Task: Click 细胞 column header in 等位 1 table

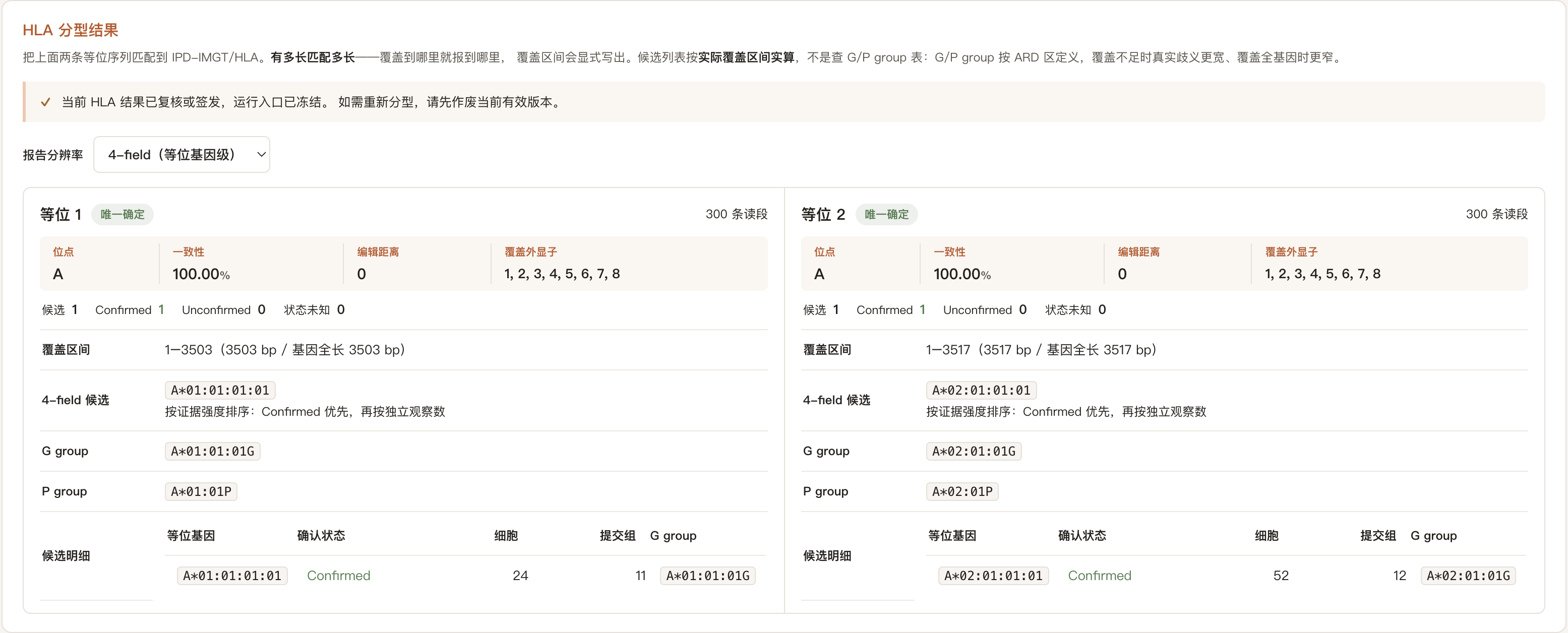Action: click(506, 536)
